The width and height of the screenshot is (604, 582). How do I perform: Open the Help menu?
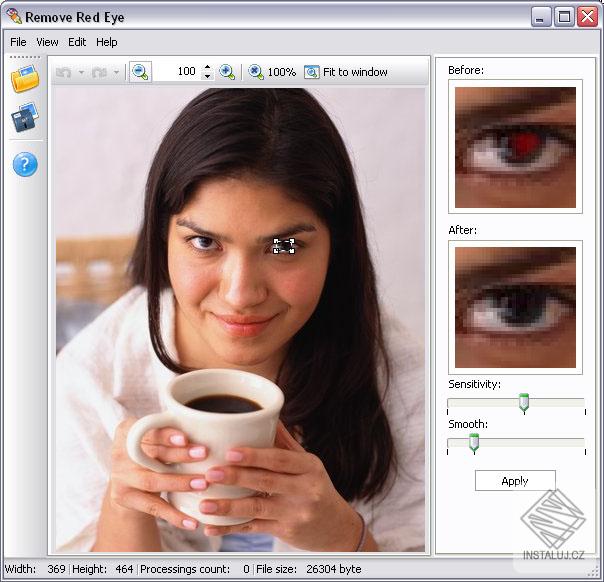[107, 42]
